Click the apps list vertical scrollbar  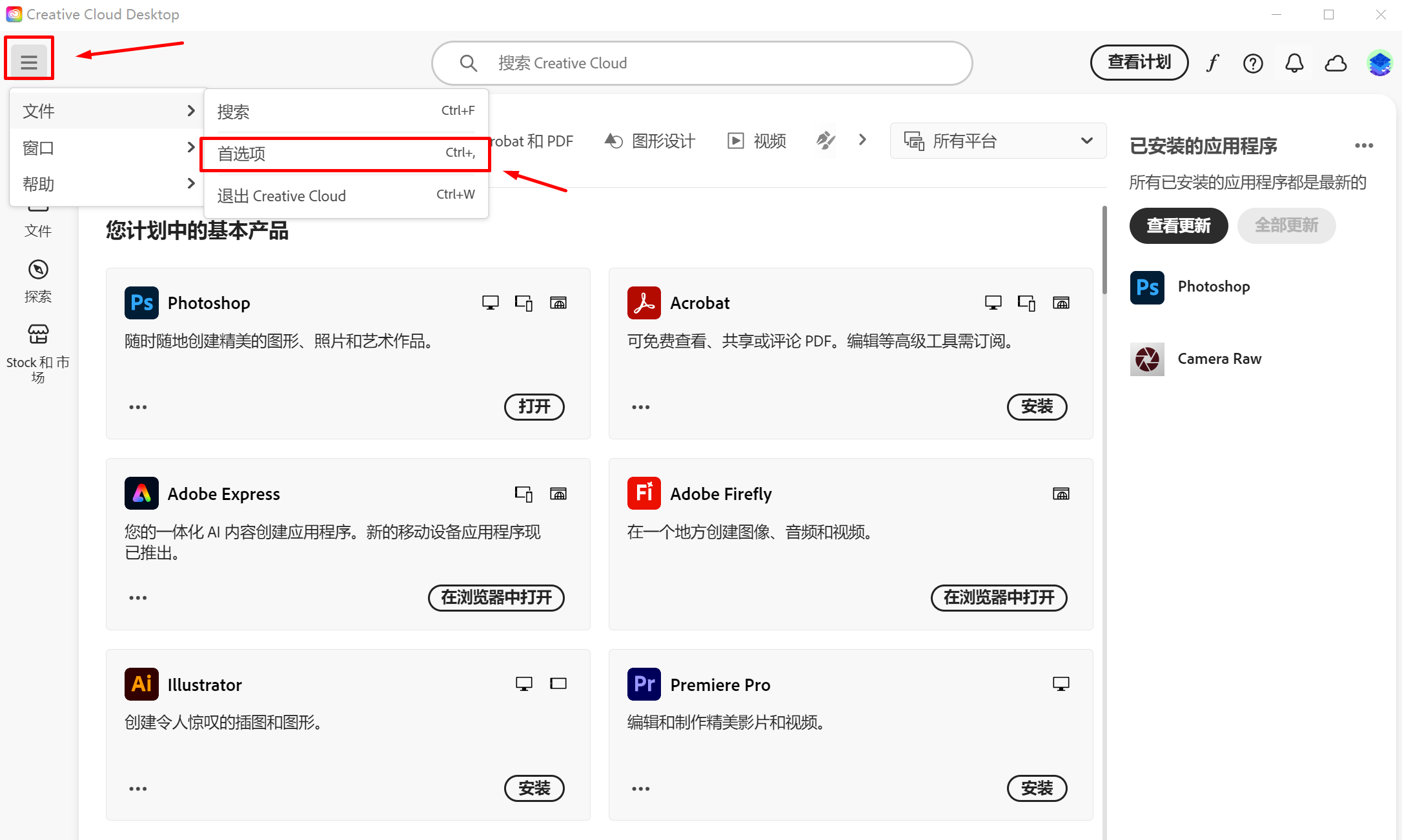(1104, 250)
